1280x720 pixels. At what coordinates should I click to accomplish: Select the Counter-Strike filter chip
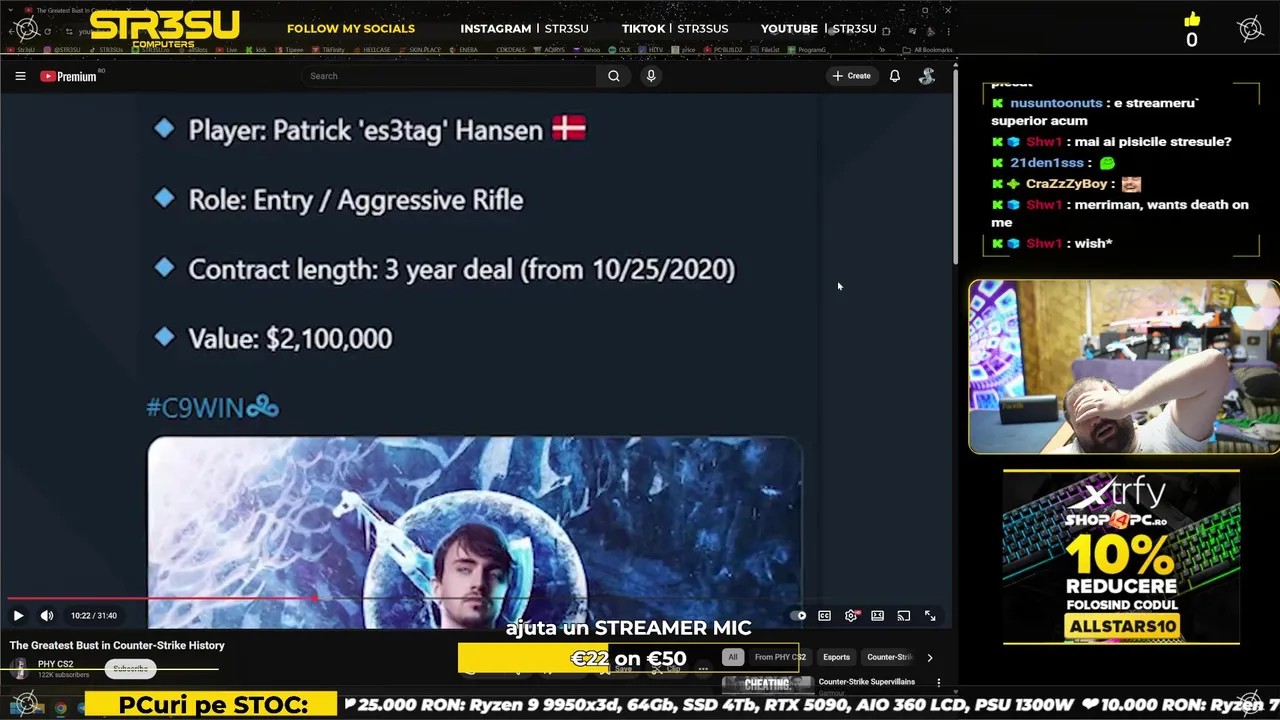coord(889,657)
